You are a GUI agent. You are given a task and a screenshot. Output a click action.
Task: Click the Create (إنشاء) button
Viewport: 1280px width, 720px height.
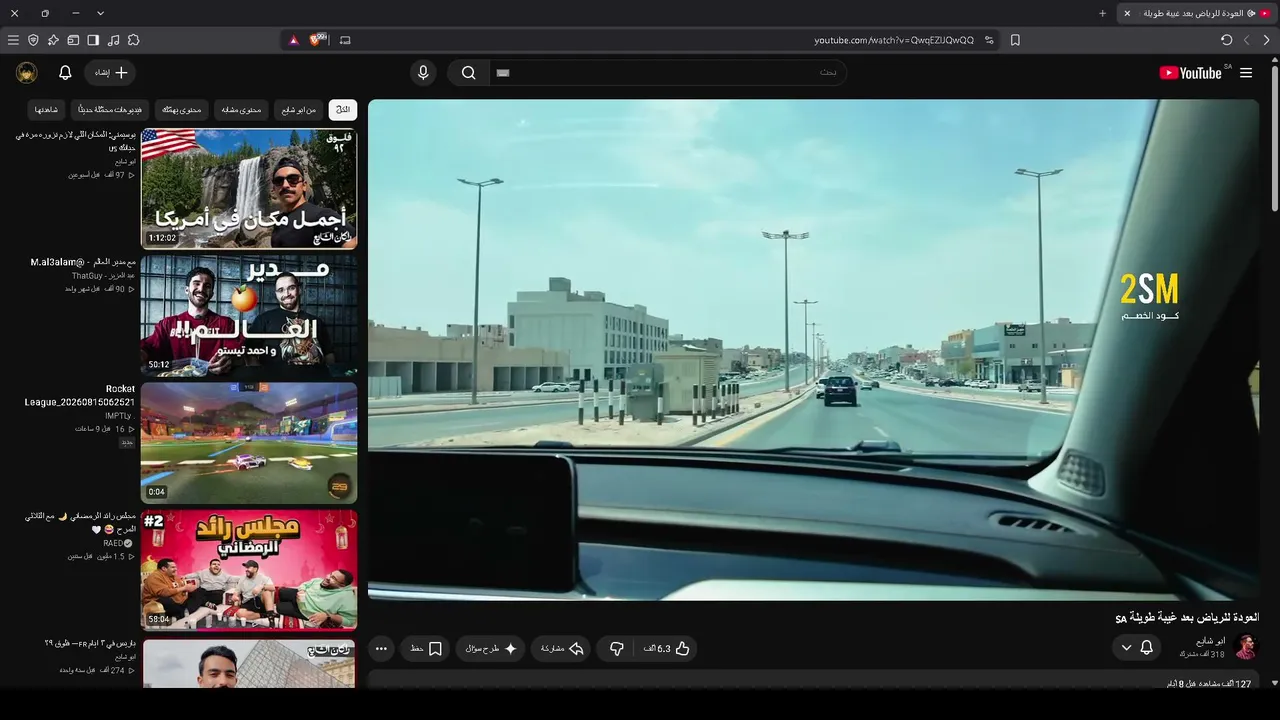click(x=111, y=73)
